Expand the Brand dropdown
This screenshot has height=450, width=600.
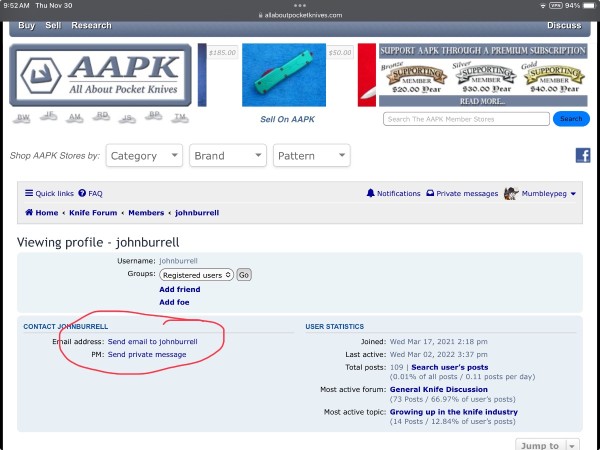tap(228, 155)
